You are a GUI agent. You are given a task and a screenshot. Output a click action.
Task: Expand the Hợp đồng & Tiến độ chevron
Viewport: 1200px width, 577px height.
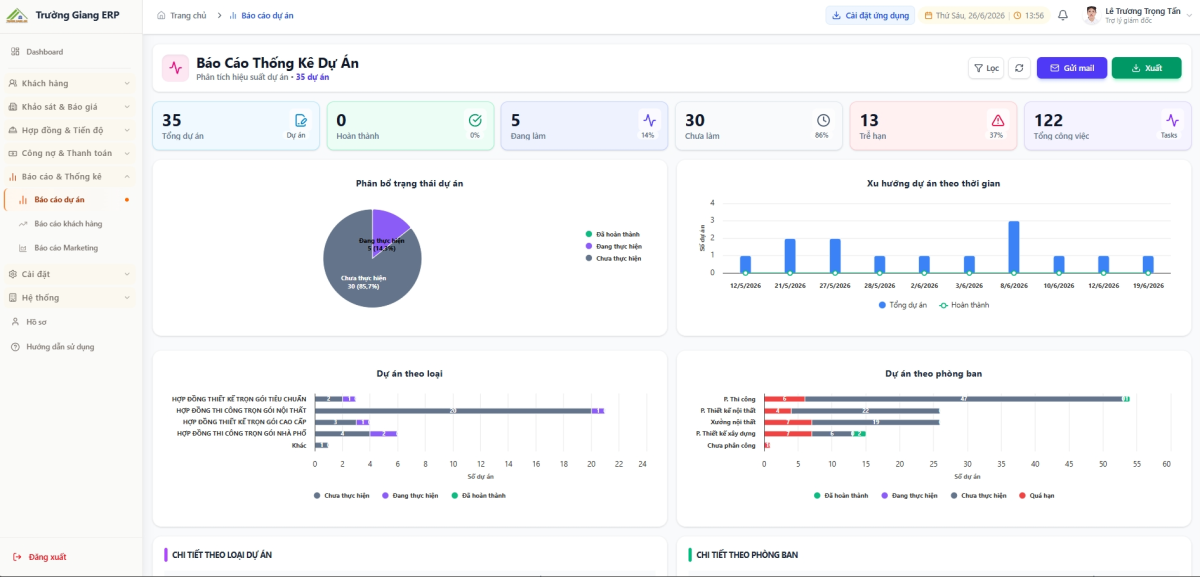click(126, 130)
